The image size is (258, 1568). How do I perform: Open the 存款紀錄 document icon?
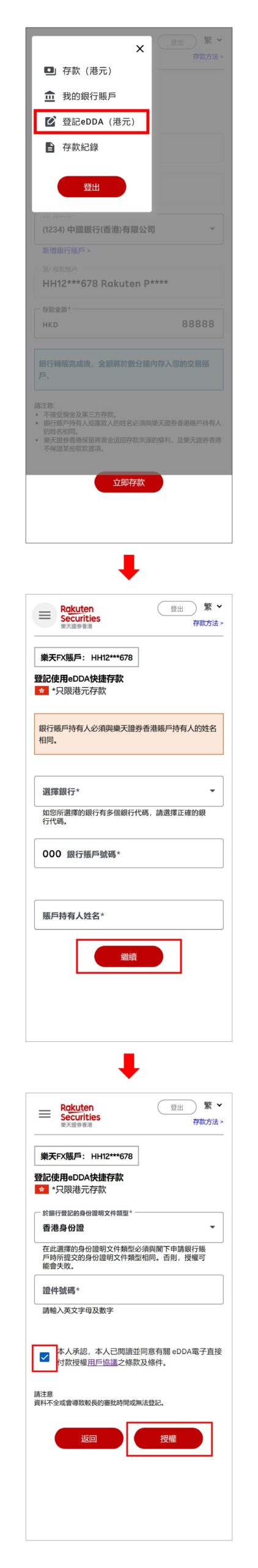[x=50, y=147]
